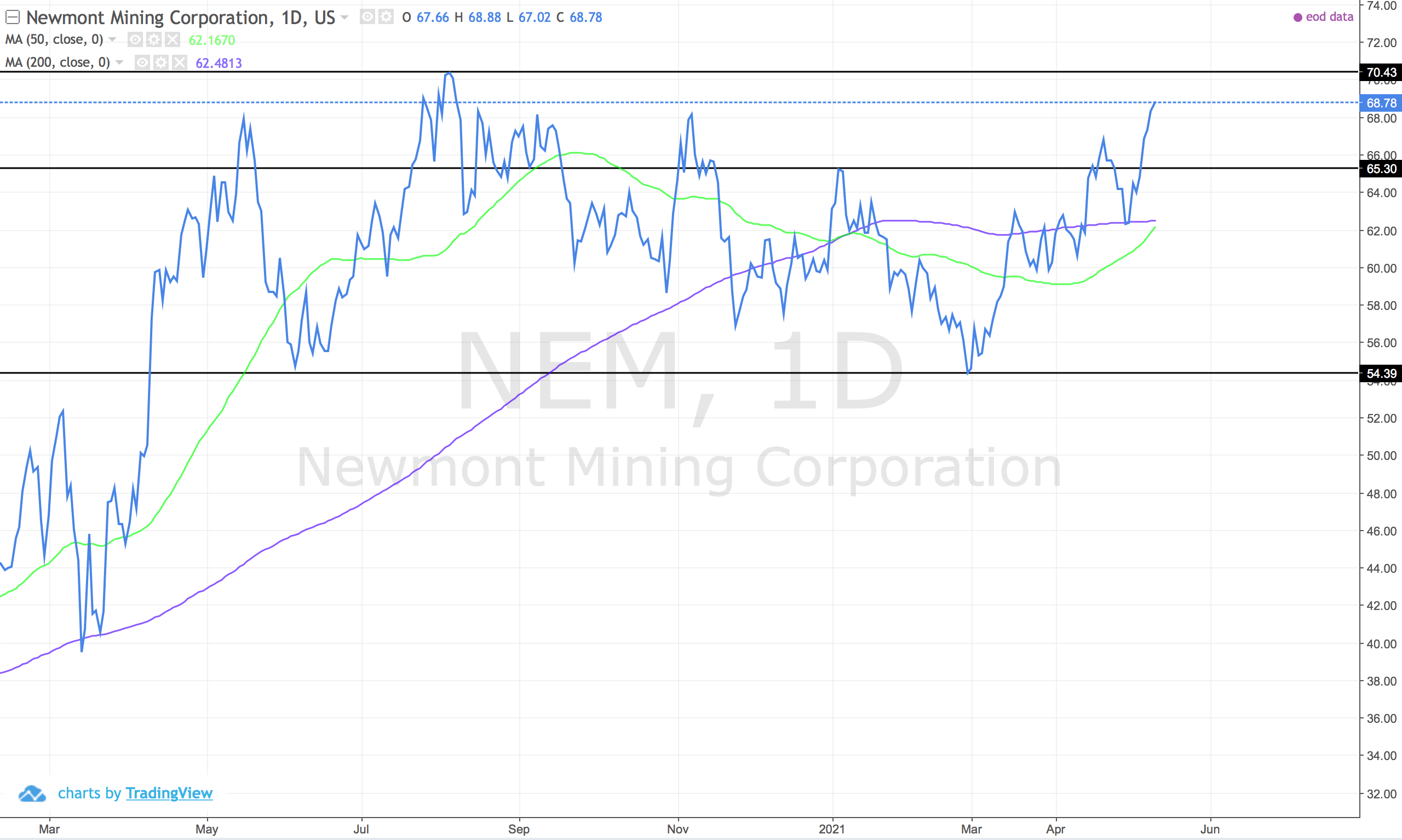This screenshot has width=1402, height=840.
Task: Open MA (50, close, 0) dropdown arrow
Action: [112, 39]
